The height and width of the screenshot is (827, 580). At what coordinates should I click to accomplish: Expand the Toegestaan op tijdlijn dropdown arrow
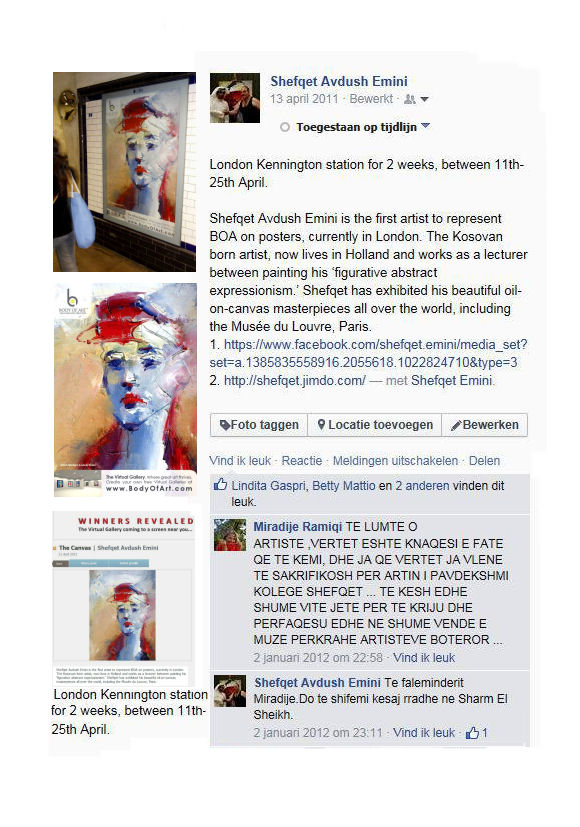click(x=426, y=126)
